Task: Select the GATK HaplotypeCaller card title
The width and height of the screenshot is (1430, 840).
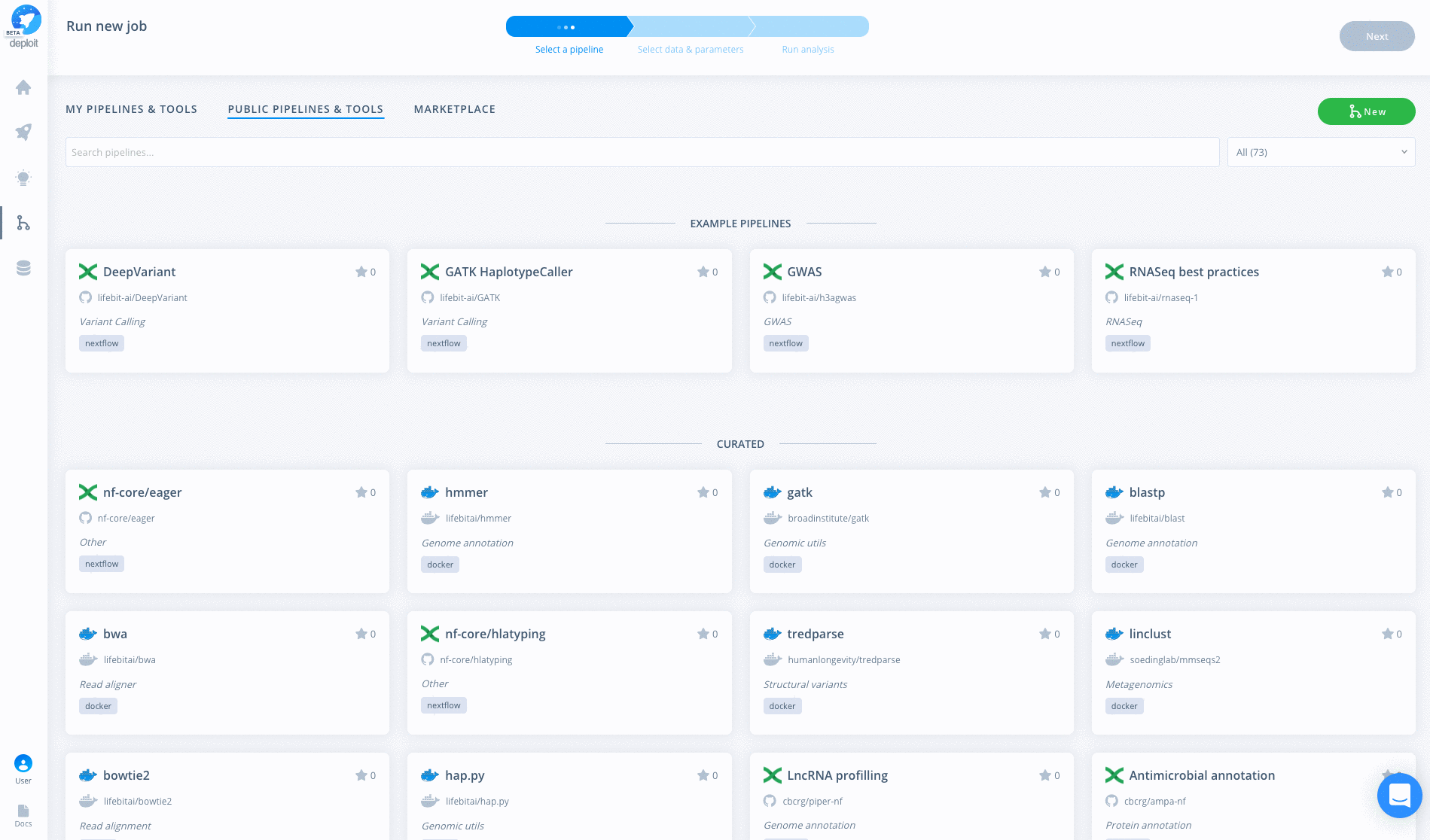Action: [x=509, y=272]
